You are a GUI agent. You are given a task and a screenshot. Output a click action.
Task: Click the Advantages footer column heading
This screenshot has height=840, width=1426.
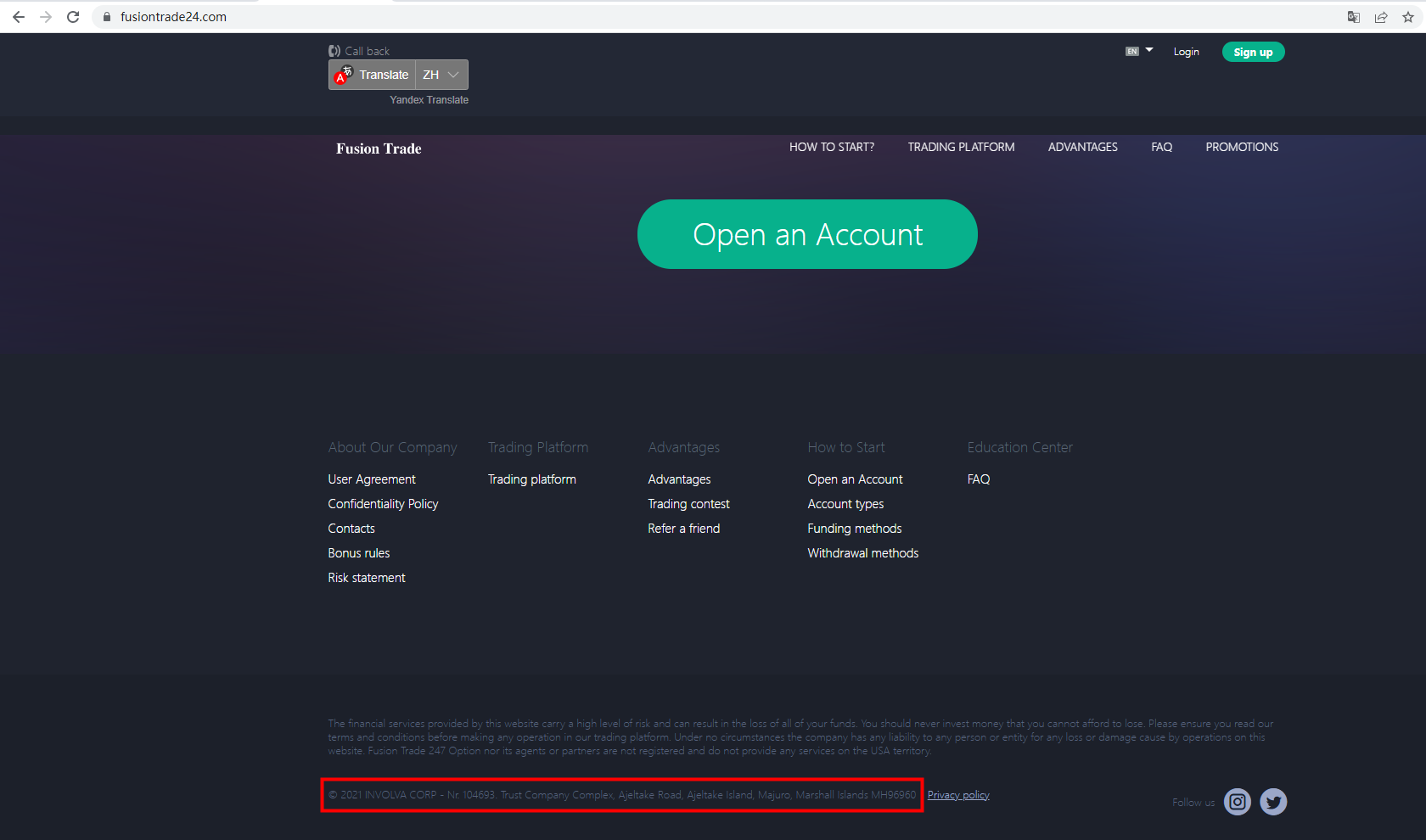[x=684, y=447]
